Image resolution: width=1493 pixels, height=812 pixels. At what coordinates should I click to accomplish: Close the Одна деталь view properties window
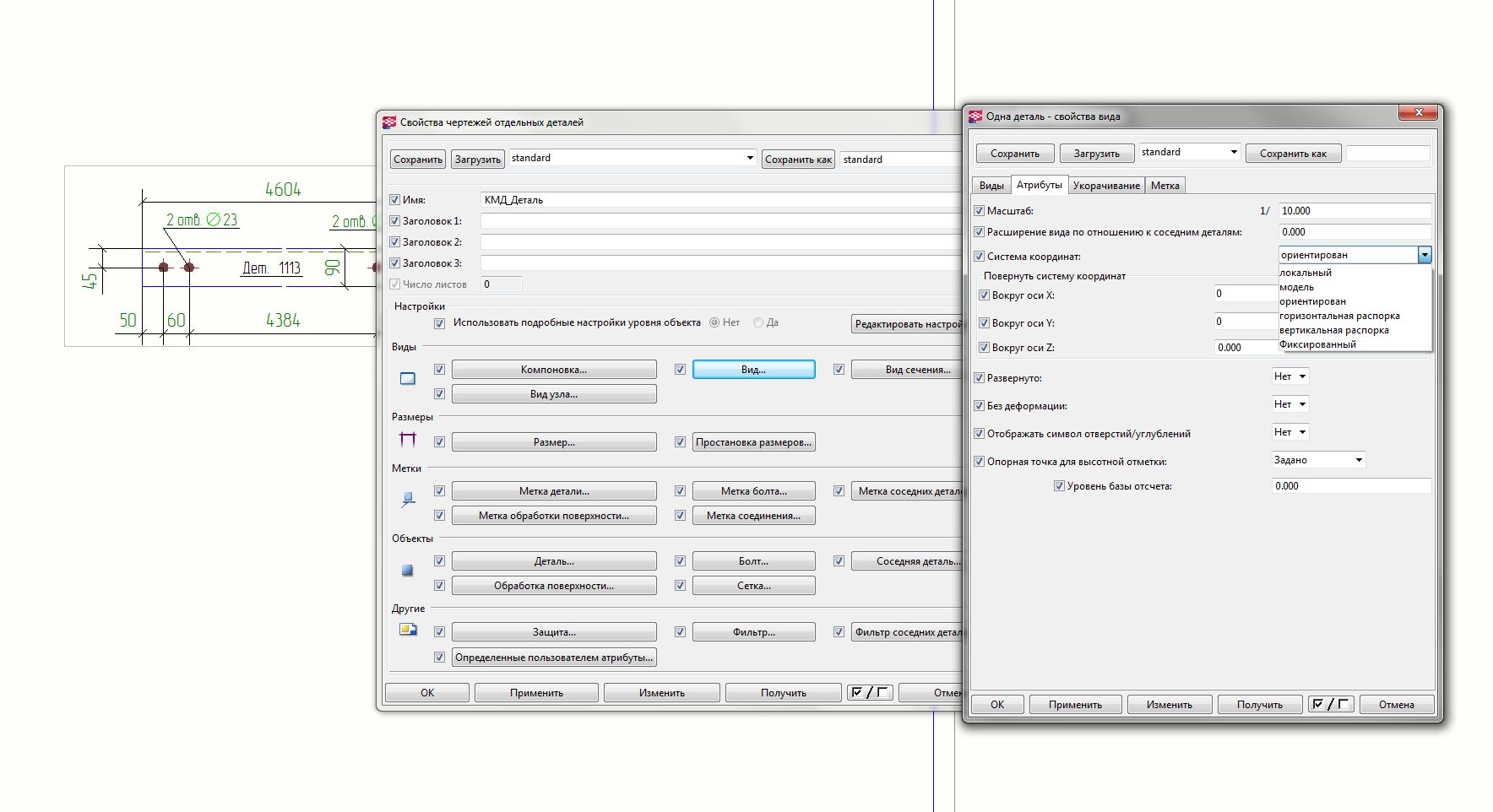pos(1419,112)
